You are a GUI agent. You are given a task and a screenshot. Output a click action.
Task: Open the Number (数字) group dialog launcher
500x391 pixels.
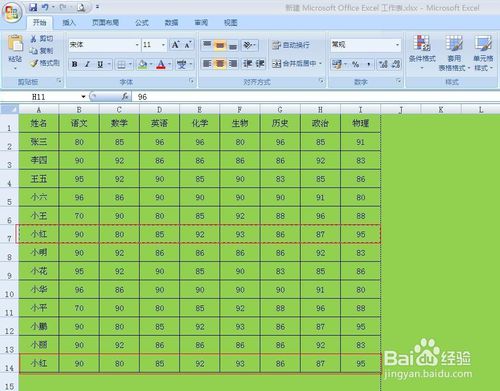click(x=398, y=81)
